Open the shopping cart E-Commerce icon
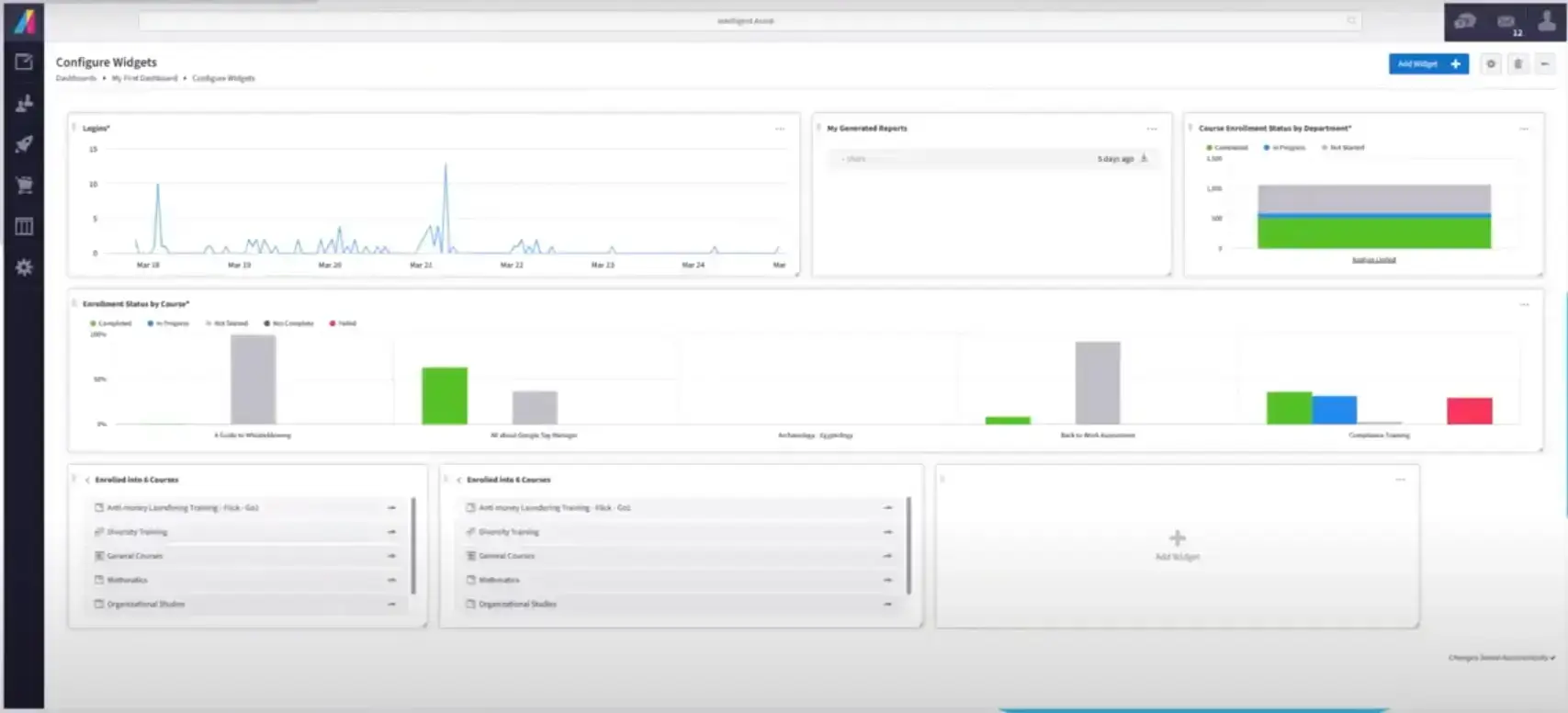The height and width of the screenshot is (713, 1568). click(x=24, y=185)
